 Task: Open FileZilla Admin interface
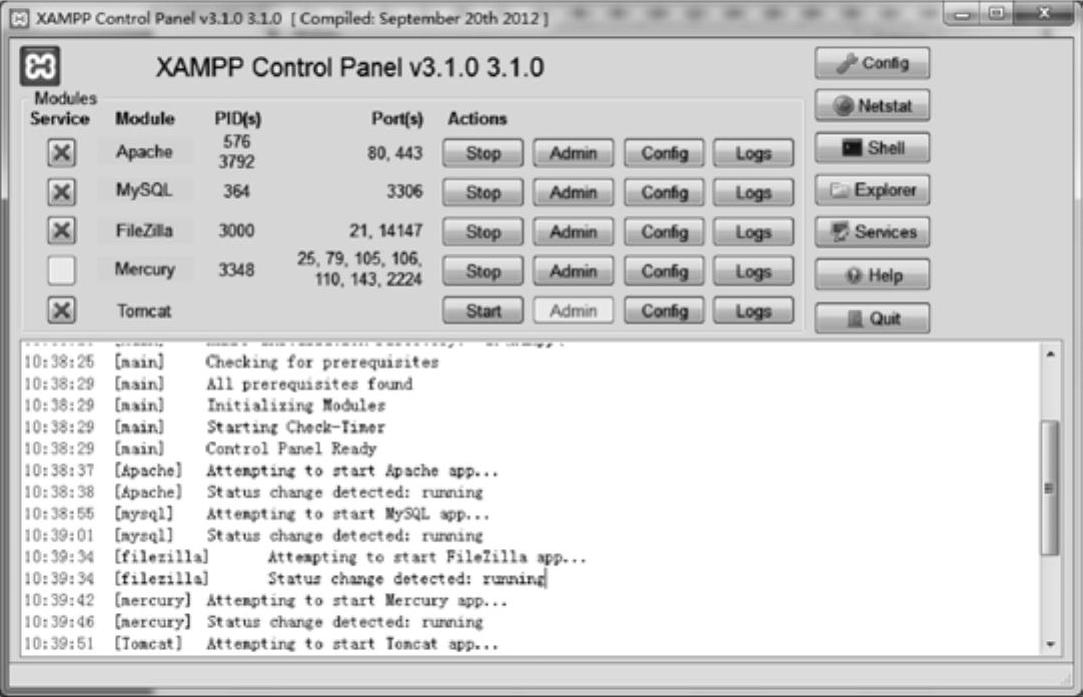(573, 232)
